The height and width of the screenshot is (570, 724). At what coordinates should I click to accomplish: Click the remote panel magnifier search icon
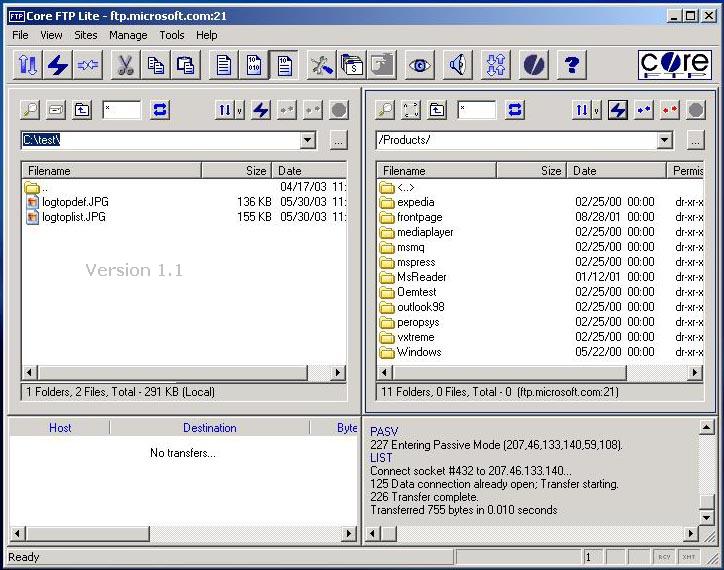[x=385, y=110]
